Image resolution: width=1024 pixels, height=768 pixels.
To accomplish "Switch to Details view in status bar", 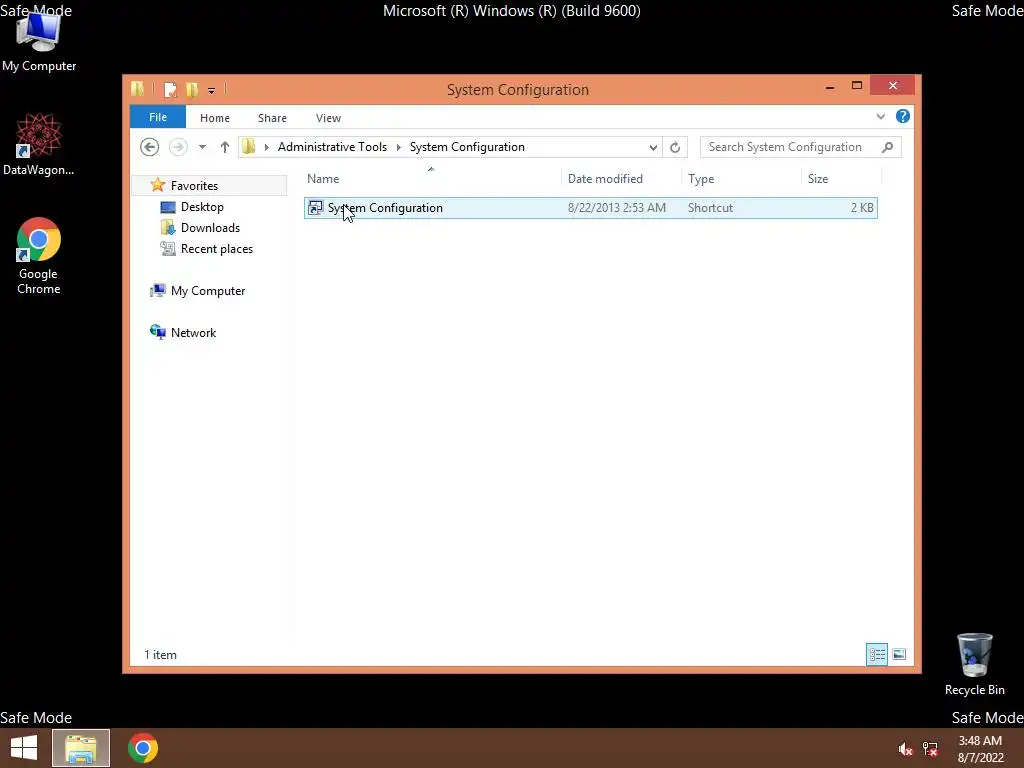I will [x=876, y=654].
